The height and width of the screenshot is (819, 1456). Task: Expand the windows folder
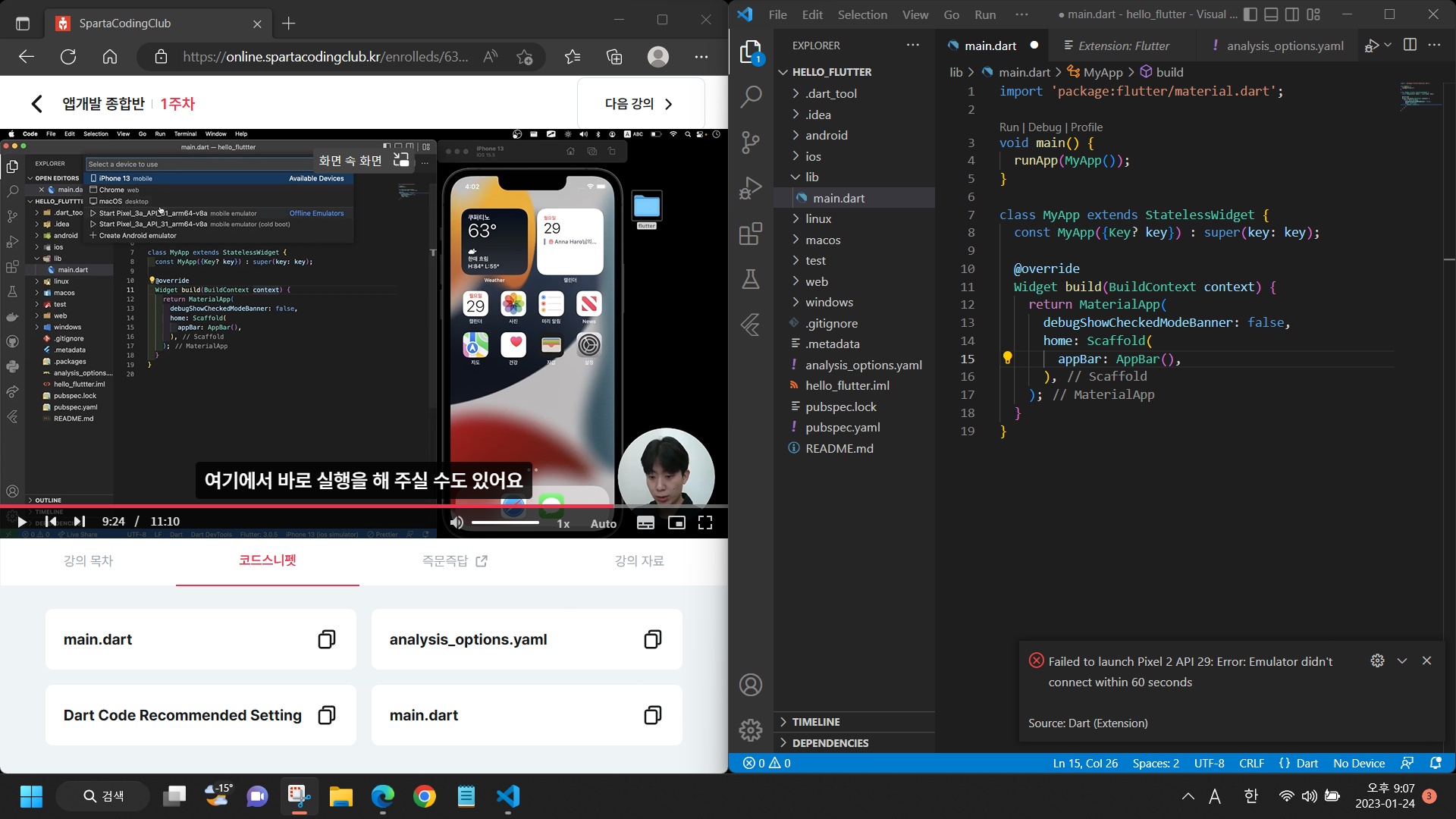[829, 302]
